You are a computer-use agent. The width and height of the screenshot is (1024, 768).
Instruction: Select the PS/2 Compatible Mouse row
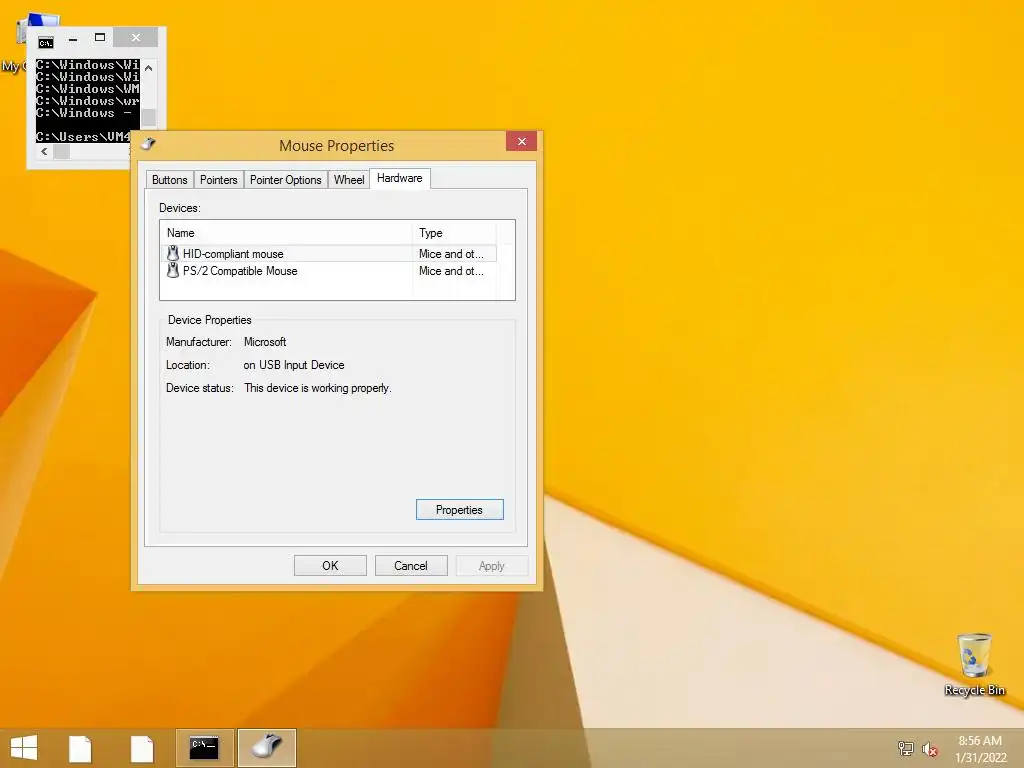click(x=328, y=270)
